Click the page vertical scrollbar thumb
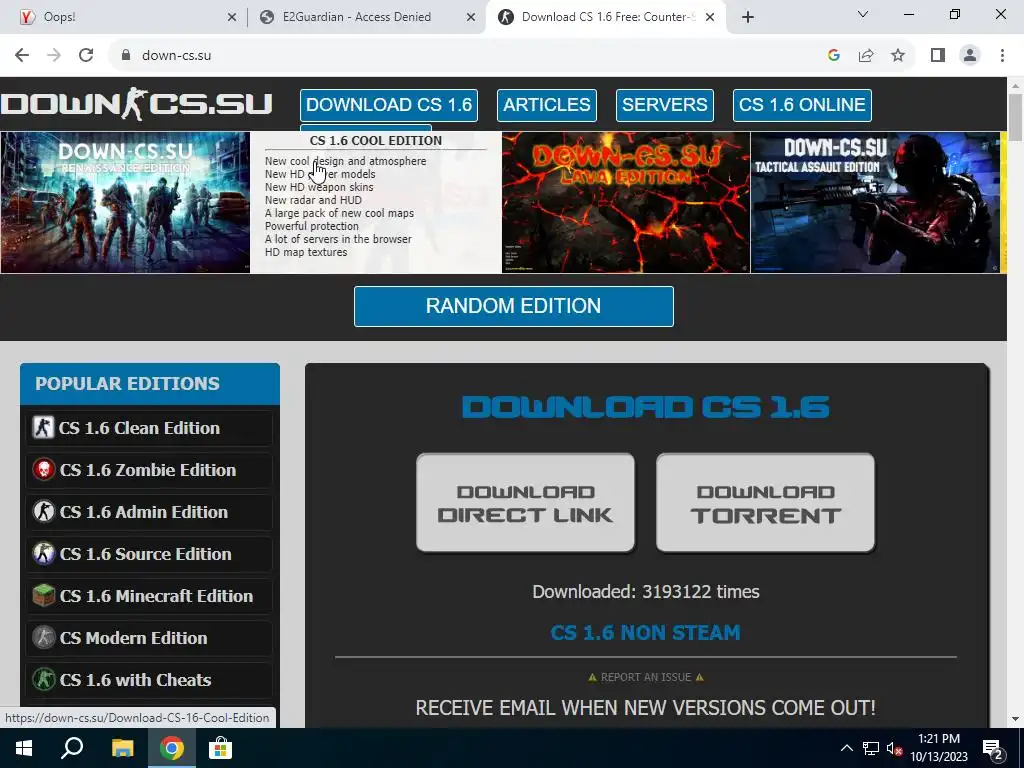The image size is (1024, 768). click(1015, 117)
